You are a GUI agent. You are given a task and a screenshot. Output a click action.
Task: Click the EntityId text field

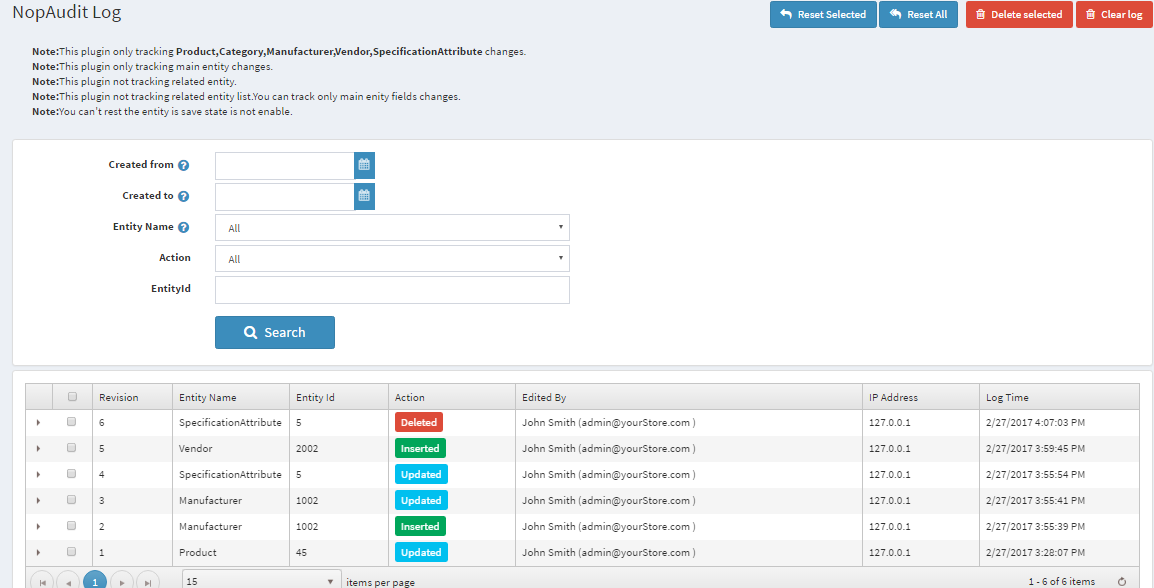pyautogui.click(x=392, y=290)
